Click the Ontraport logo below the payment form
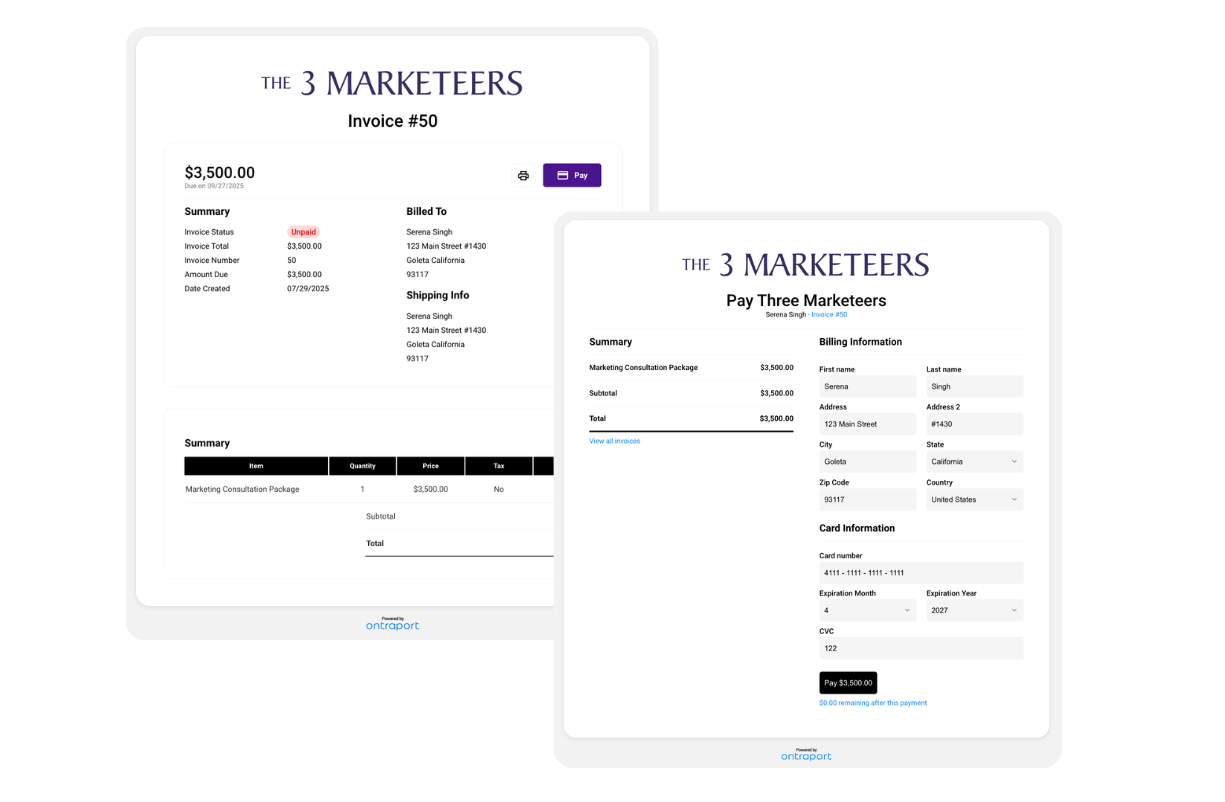 [x=806, y=755]
